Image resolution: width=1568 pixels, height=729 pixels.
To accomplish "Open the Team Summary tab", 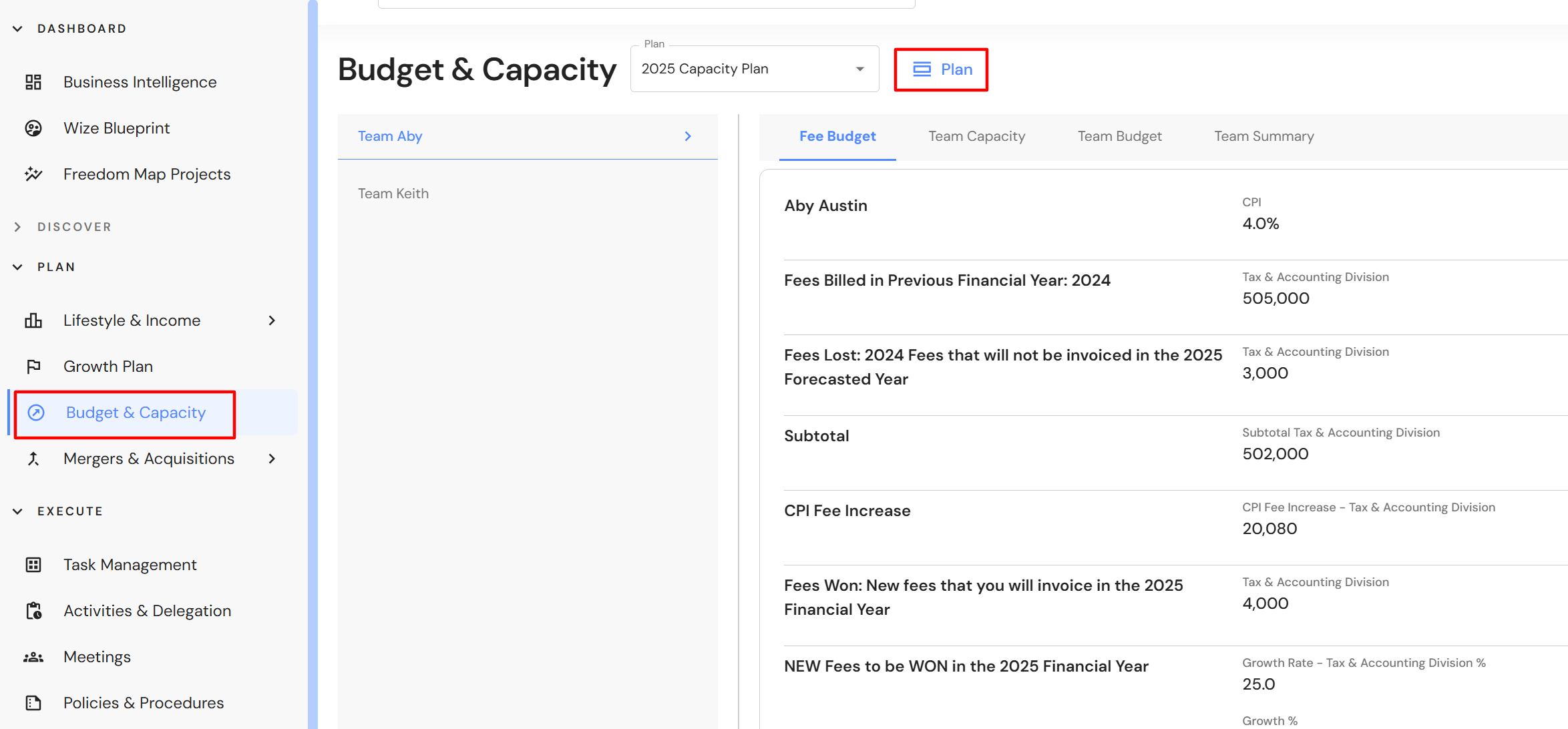I will point(1263,136).
